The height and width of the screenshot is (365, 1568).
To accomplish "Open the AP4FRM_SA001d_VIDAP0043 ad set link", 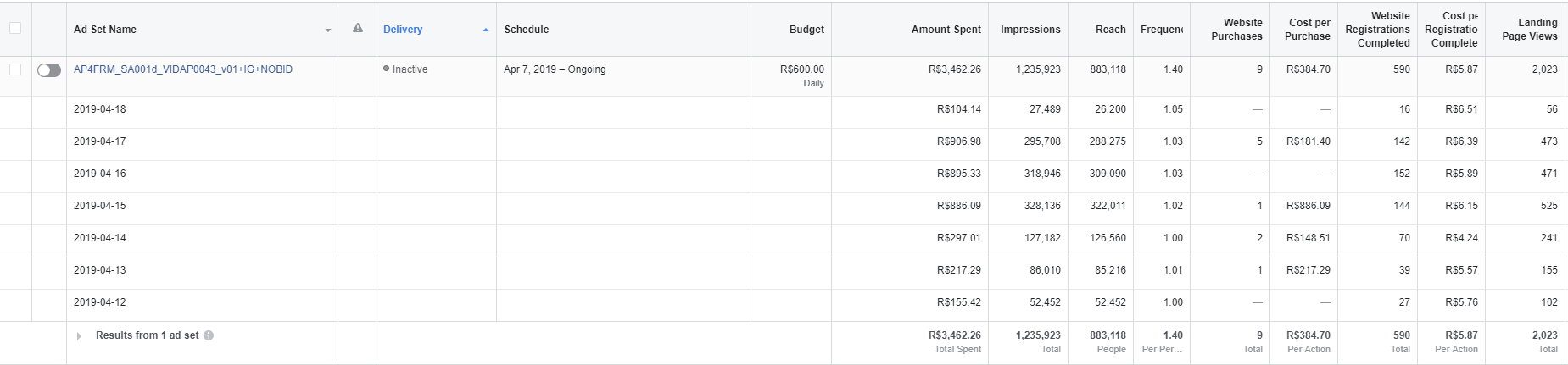I will (183, 69).
